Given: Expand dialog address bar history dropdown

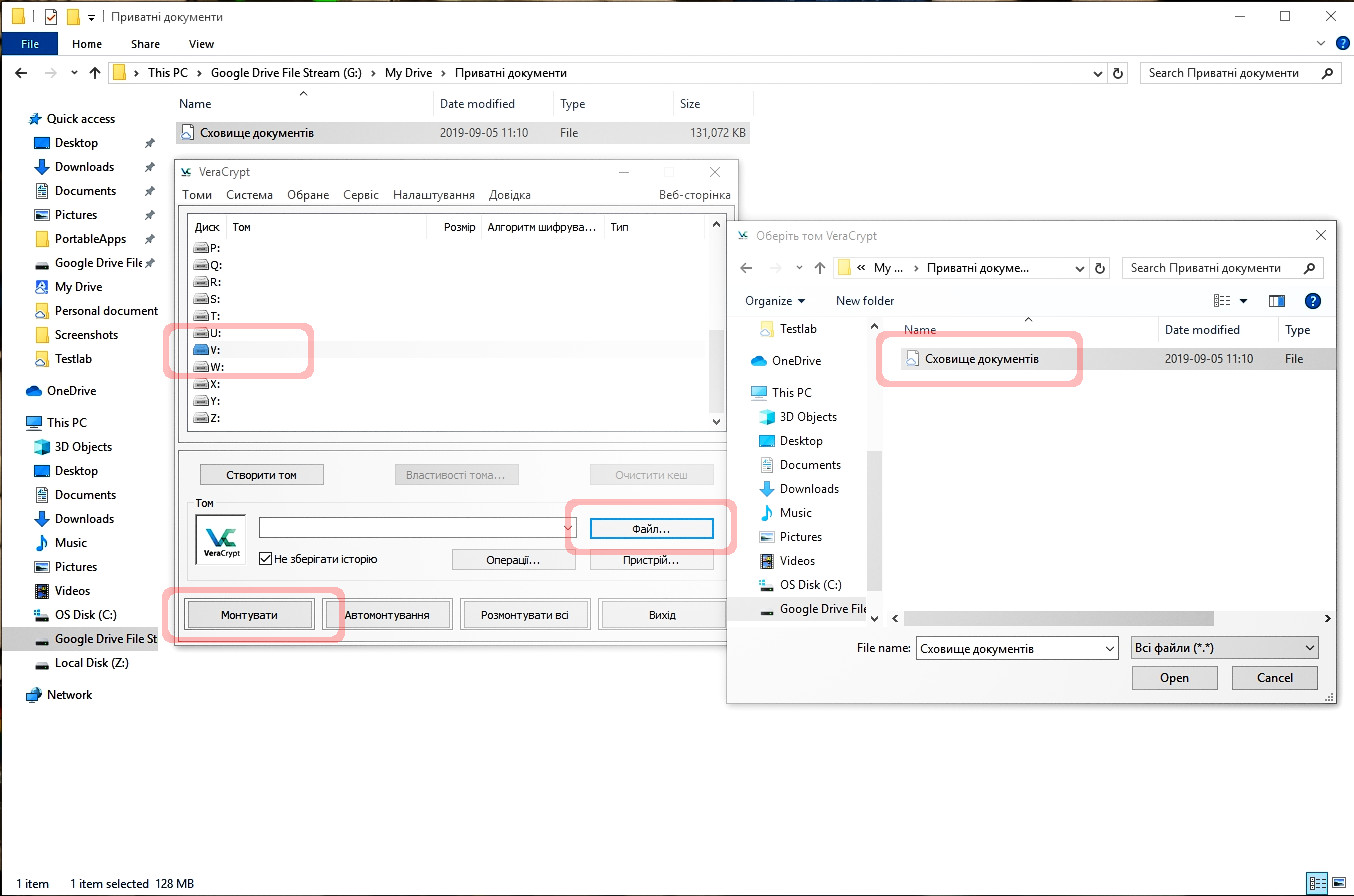Looking at the screenshot, I should [x=1080, y=268].
